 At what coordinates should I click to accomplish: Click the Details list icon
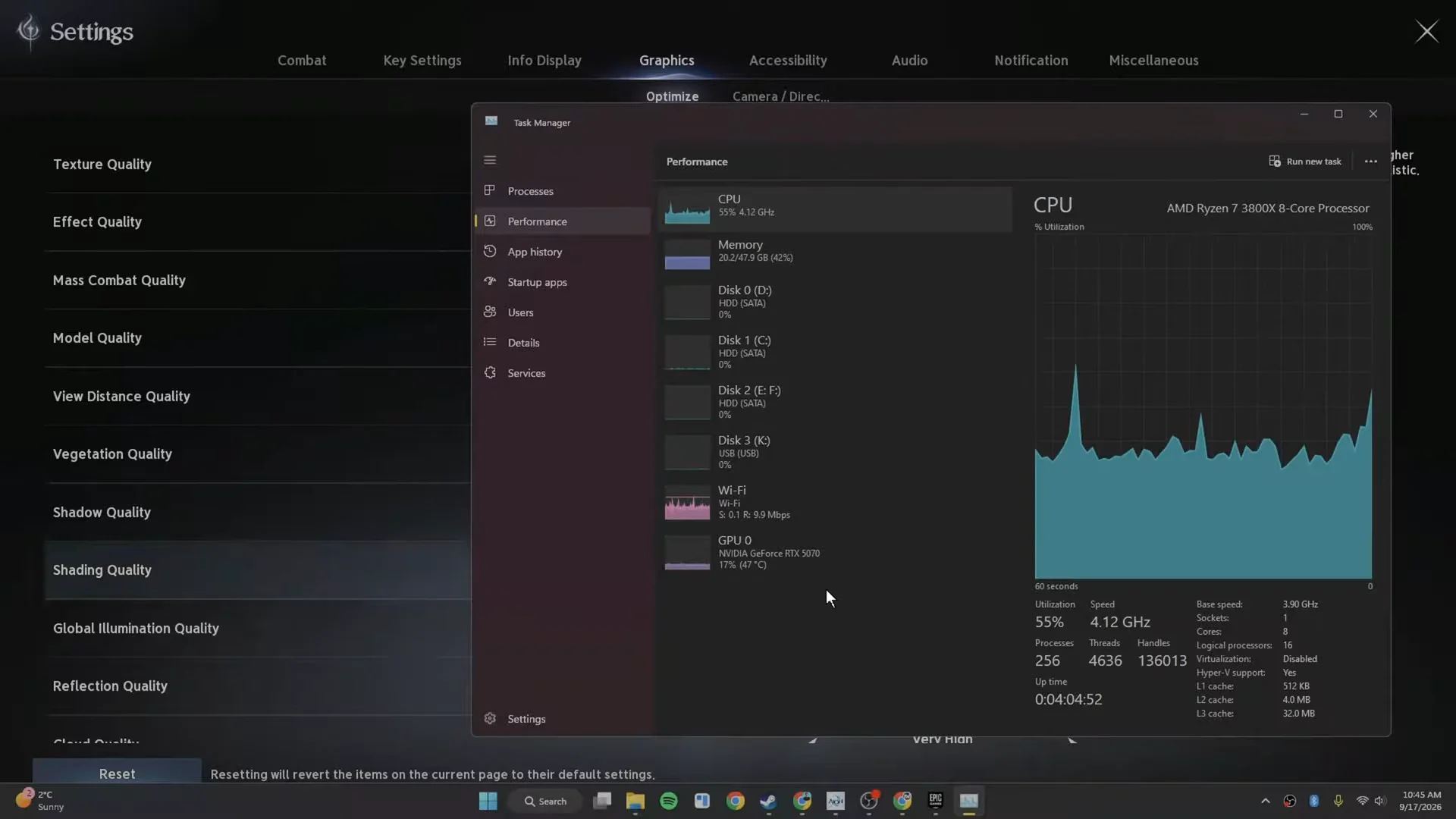(490, 342)
